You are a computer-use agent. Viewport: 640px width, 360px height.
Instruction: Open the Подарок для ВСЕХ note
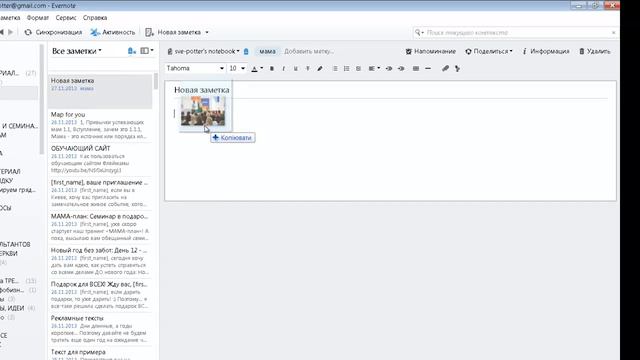click(100, 295)
